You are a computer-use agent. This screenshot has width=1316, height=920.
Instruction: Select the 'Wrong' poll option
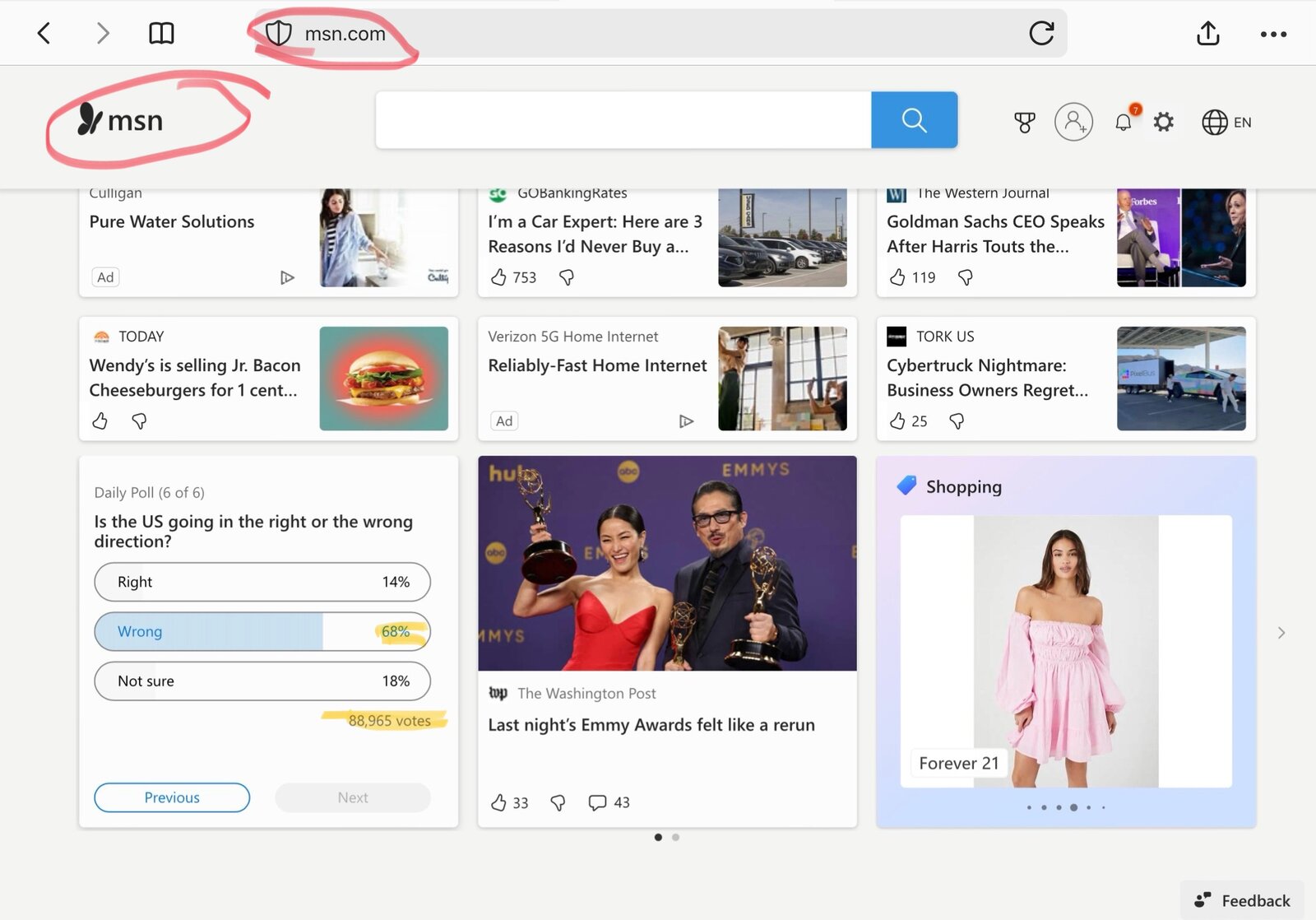click(262, 631)
